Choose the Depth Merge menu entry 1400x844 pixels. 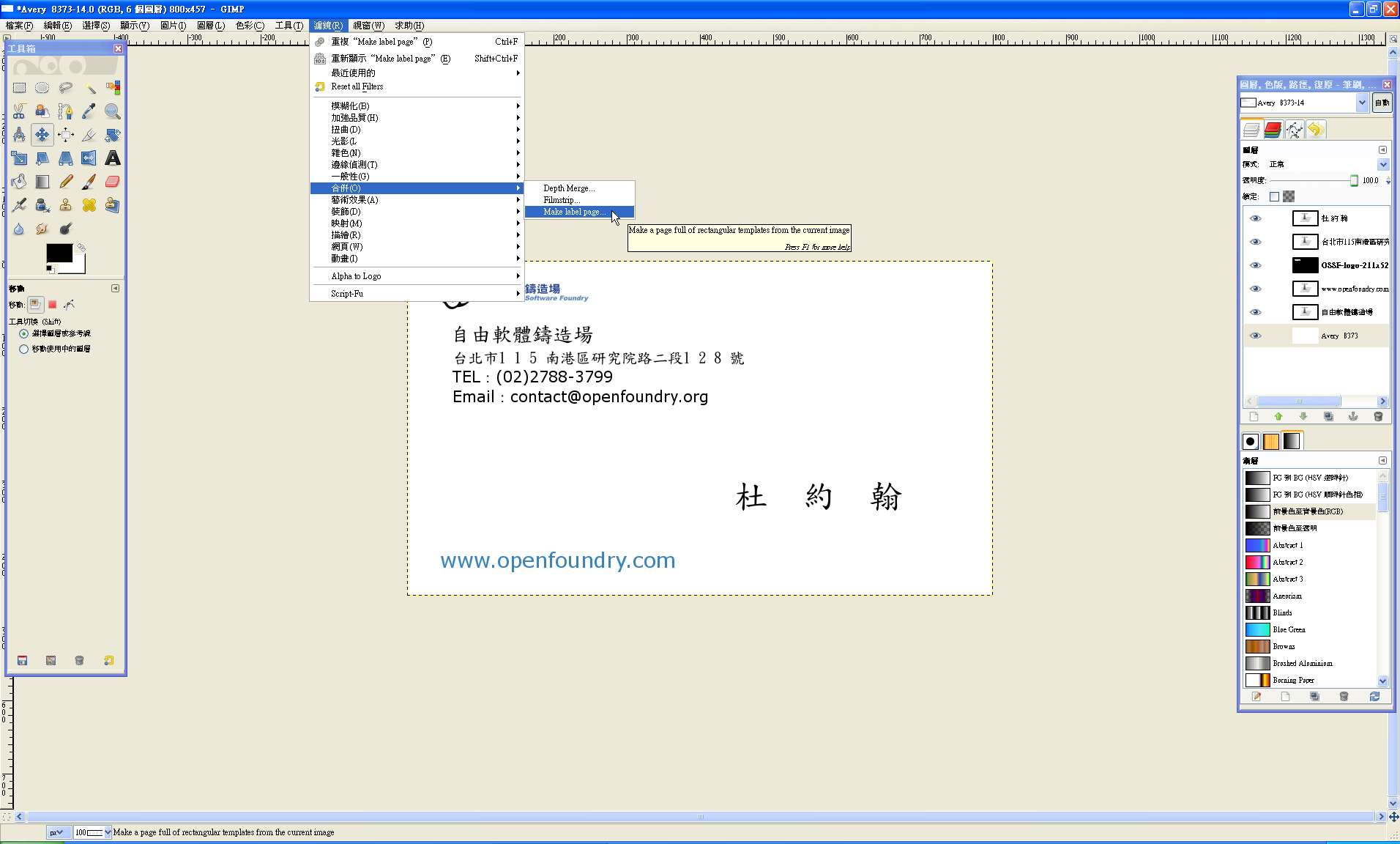pos(579,188)
